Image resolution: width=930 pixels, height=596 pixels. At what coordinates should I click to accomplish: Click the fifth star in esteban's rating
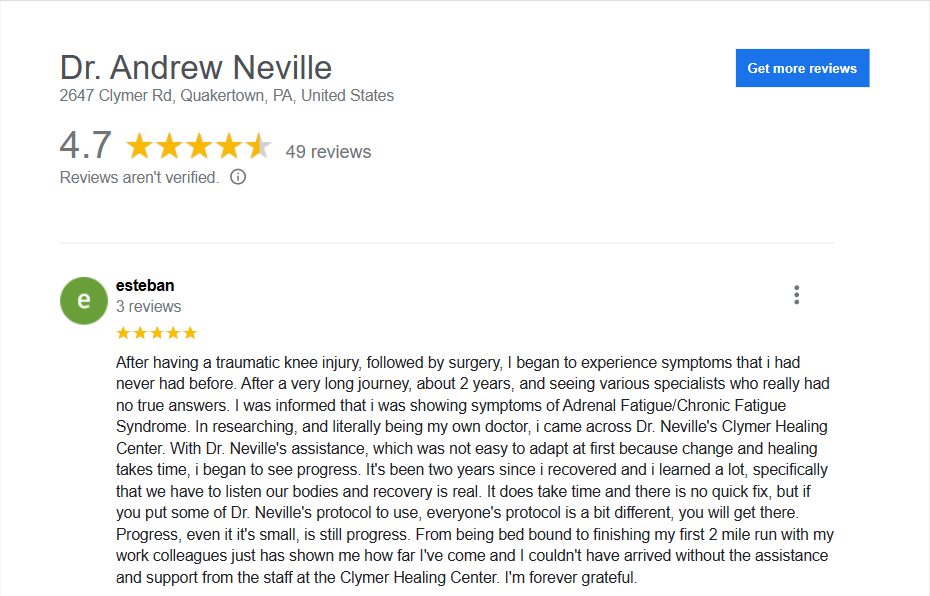point(190,333)
